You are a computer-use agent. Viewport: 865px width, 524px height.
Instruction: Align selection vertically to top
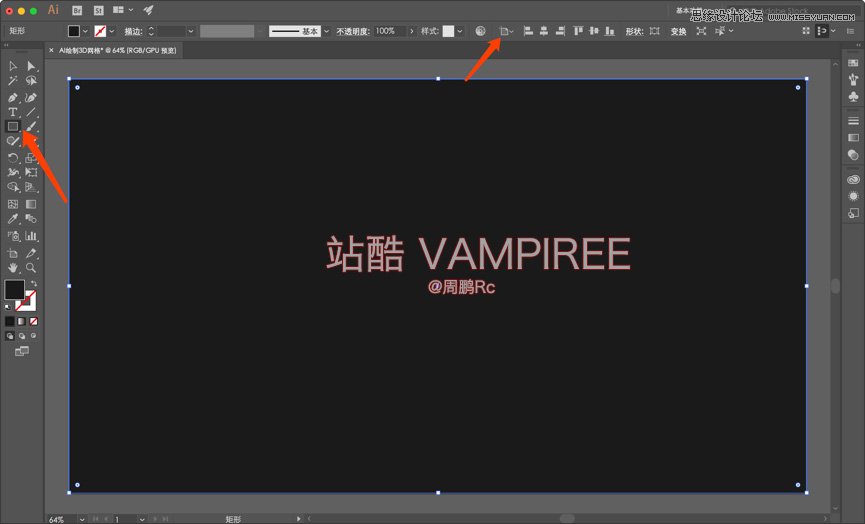click(578, 31)
